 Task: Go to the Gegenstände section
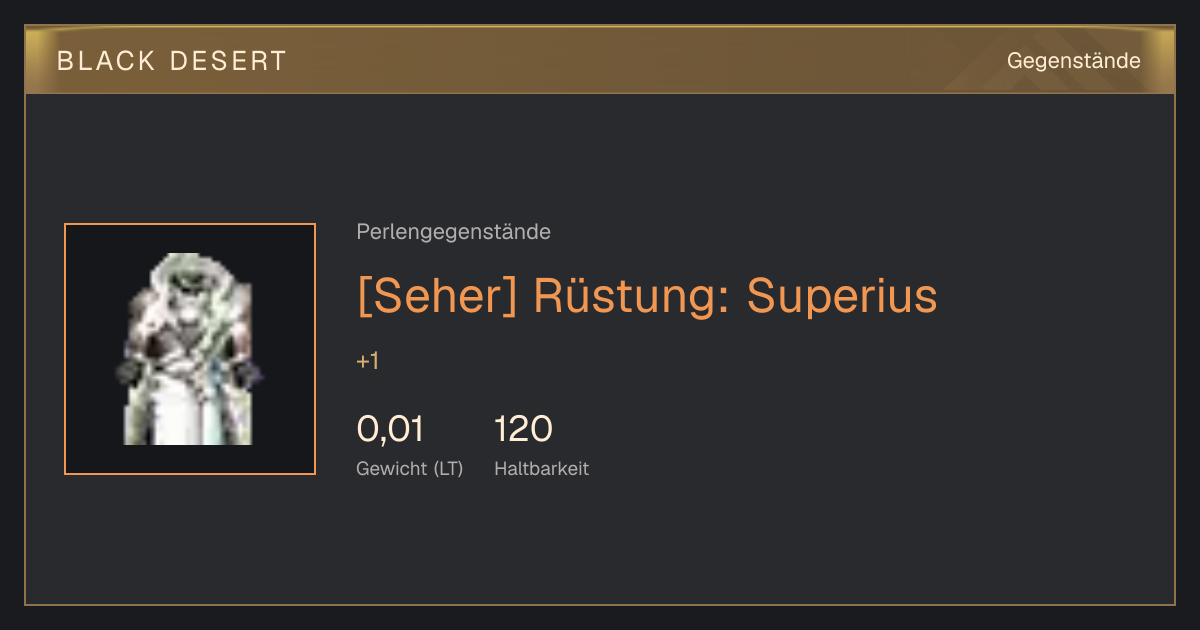click(1073, 61)
